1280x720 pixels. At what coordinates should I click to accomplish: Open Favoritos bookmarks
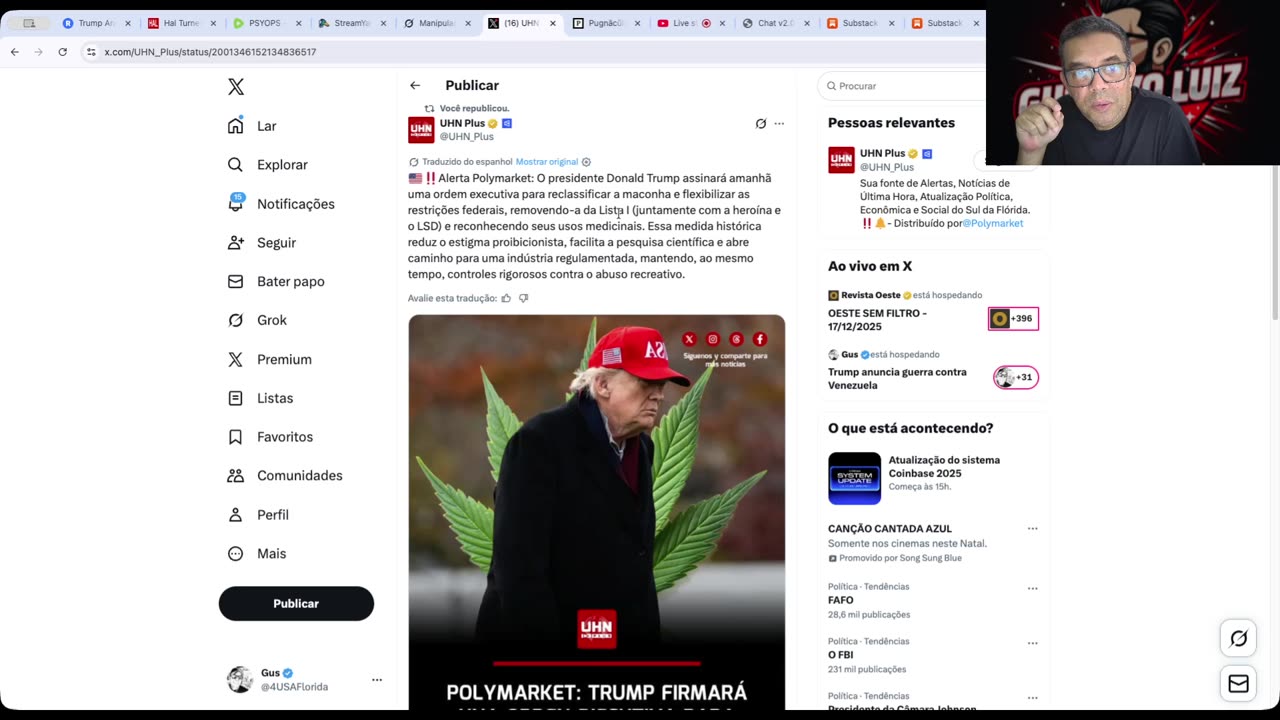pyautogui.click(x=270, y=437)
